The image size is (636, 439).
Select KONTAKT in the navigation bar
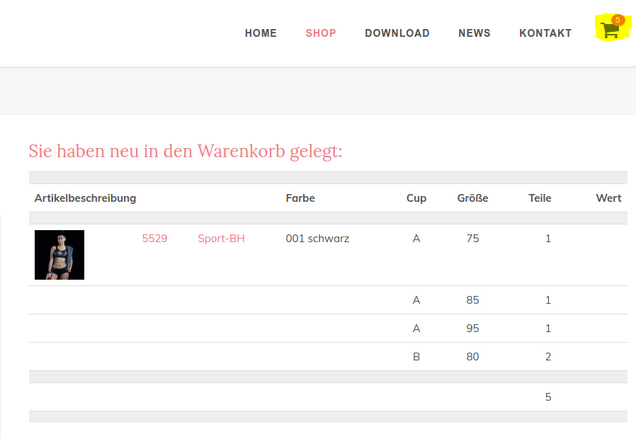(545, 33)
